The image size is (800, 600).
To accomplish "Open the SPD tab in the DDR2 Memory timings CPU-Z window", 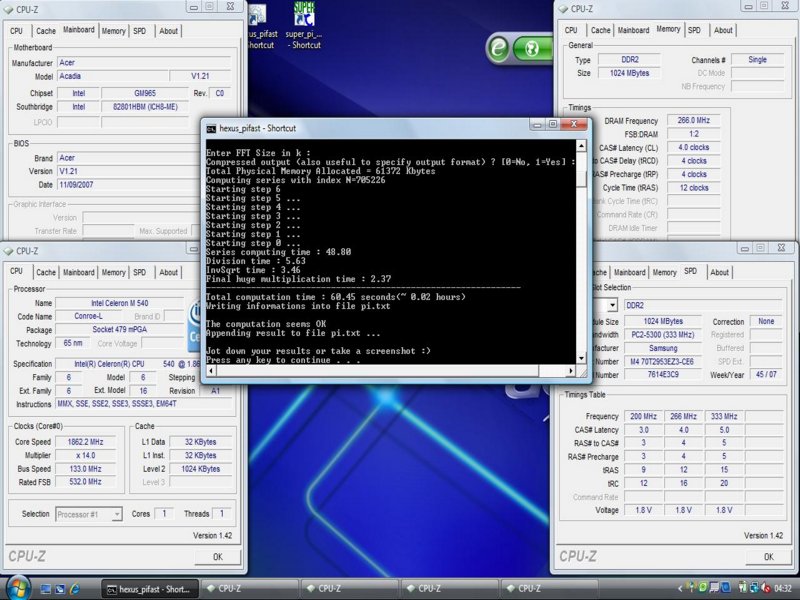I will click(694, 30).
